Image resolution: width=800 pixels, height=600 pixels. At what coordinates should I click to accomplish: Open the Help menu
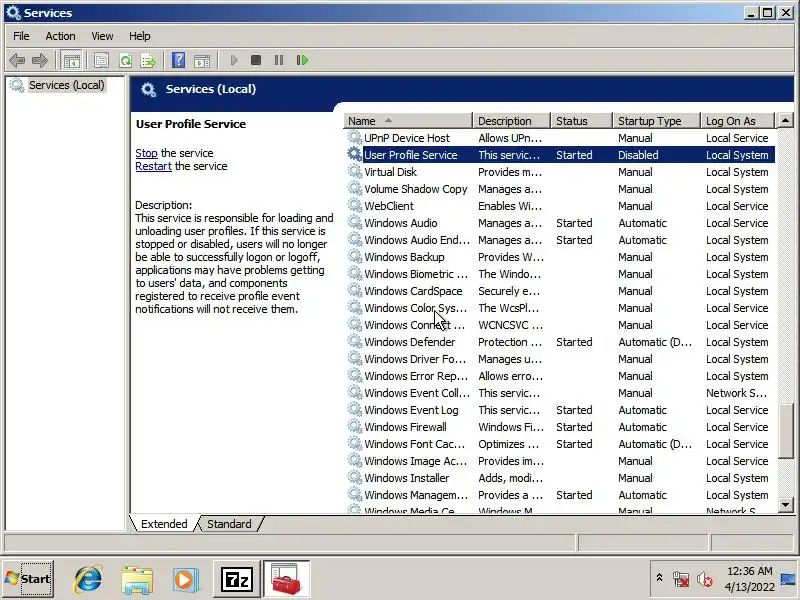(x=139, y=36)
